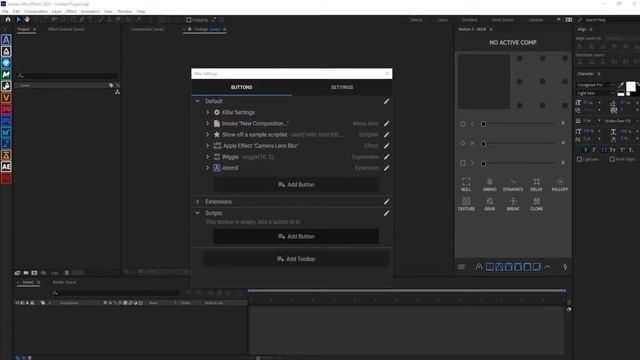
Task: Expand the Wiggle button row
Action: tap(207, 157)
